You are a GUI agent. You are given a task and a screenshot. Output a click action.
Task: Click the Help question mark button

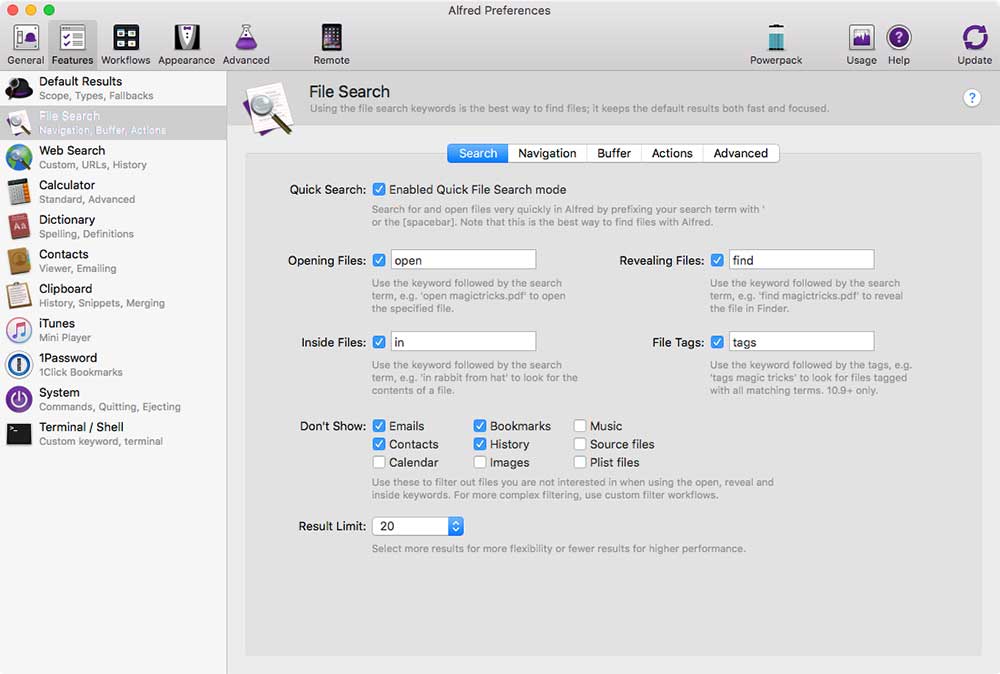point(971,98)
